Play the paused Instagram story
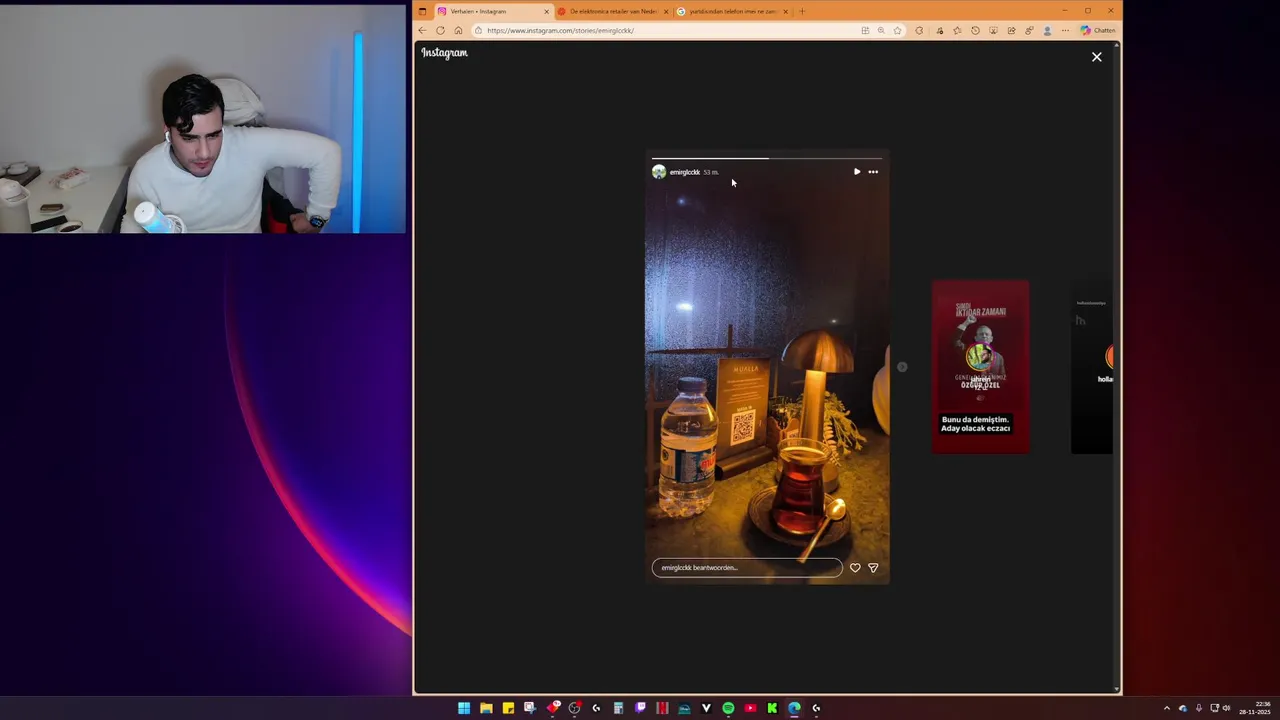Viewport: 1280px width, 720px height. 856,172
